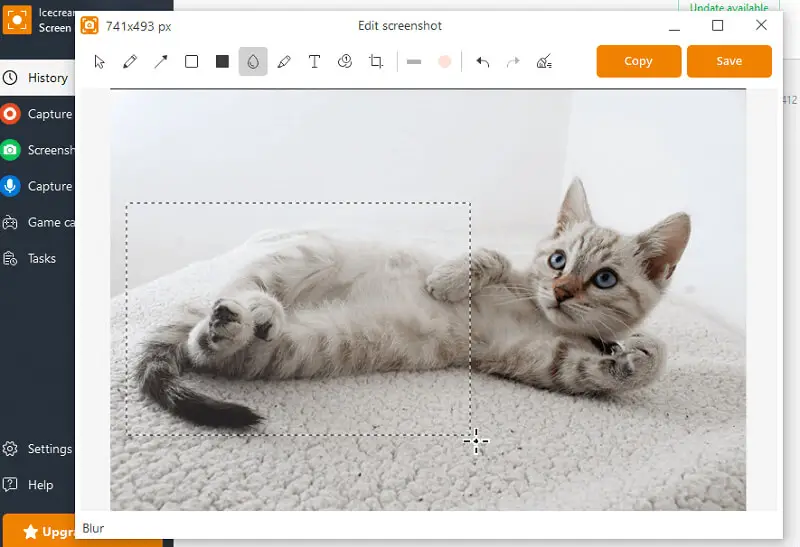The height and width of the screenshot is (547, 800).
Task: Click inside the dashed blur selection
Action: pos(298,319)
